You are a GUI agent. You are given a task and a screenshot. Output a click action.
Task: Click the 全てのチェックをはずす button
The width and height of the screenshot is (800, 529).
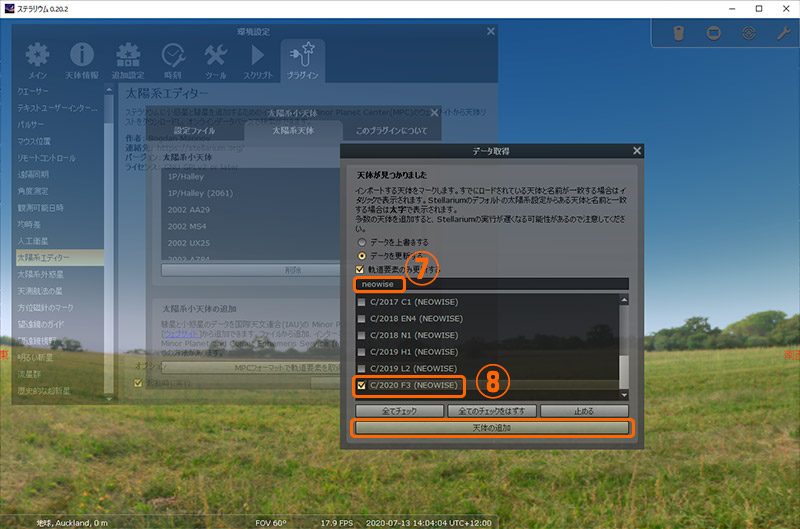492,411
